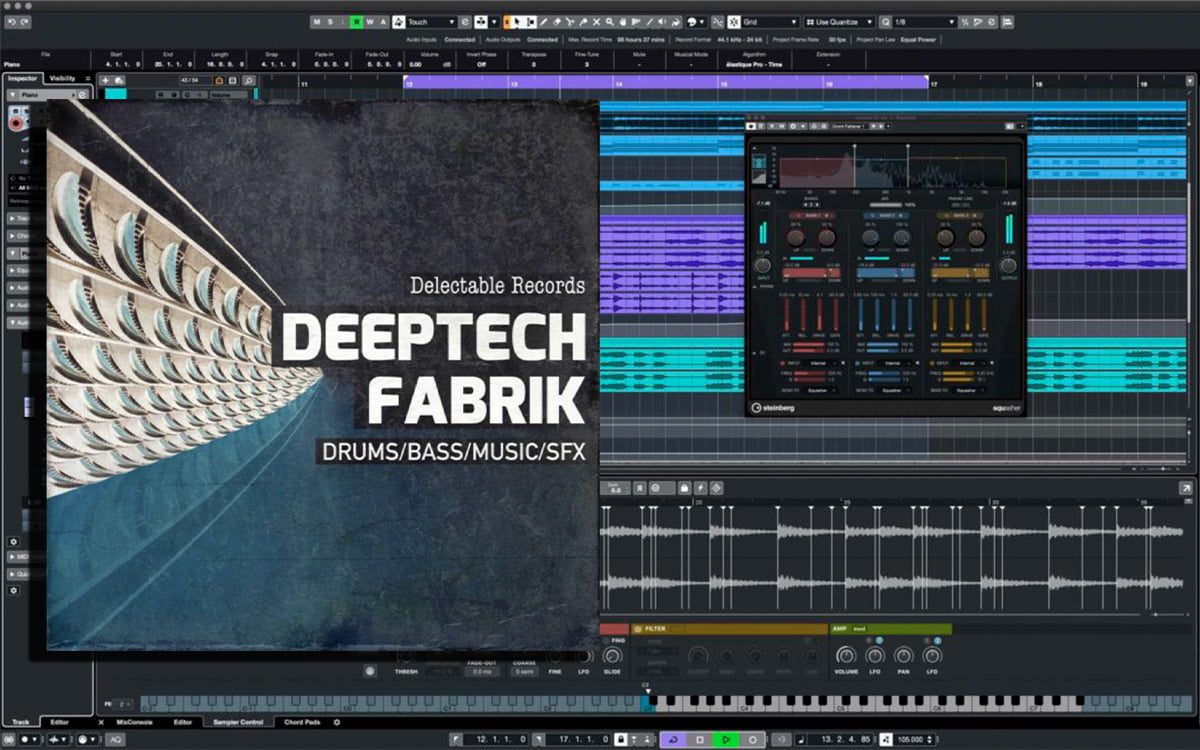Click the add track plus button
Image resolution: width=1200 pixels, height=750 pixels.
coord(105,79)
